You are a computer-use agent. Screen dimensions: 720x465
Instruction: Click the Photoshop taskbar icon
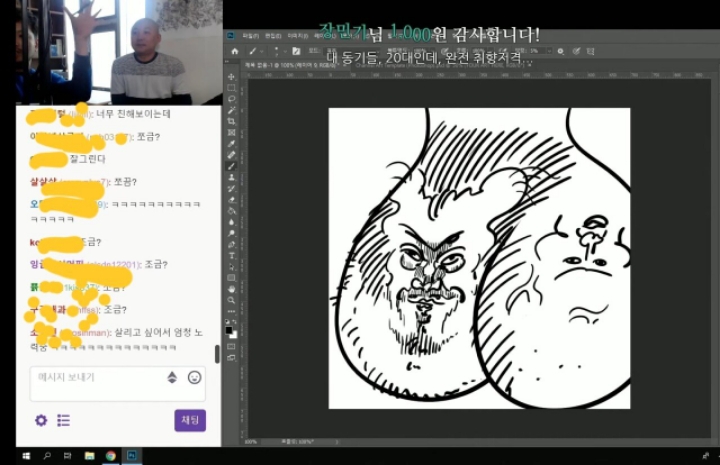coord(132,456)
